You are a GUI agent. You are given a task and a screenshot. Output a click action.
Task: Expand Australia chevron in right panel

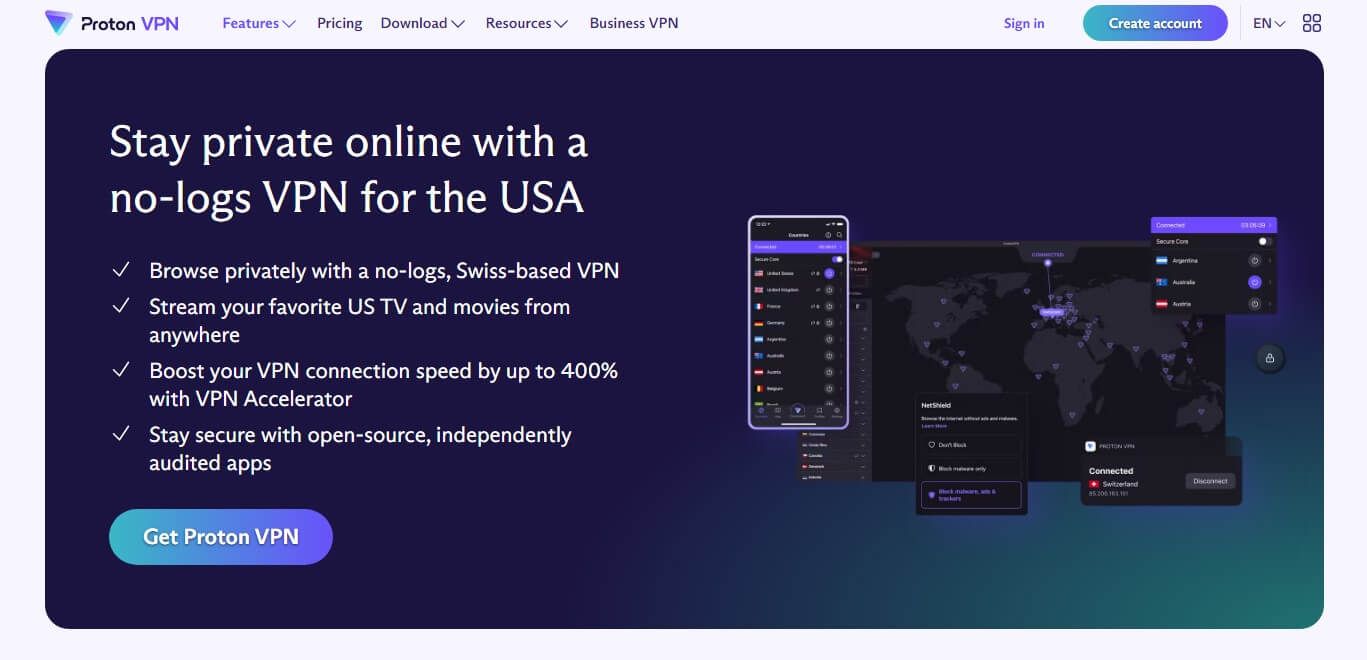(x=1270, y=282)
